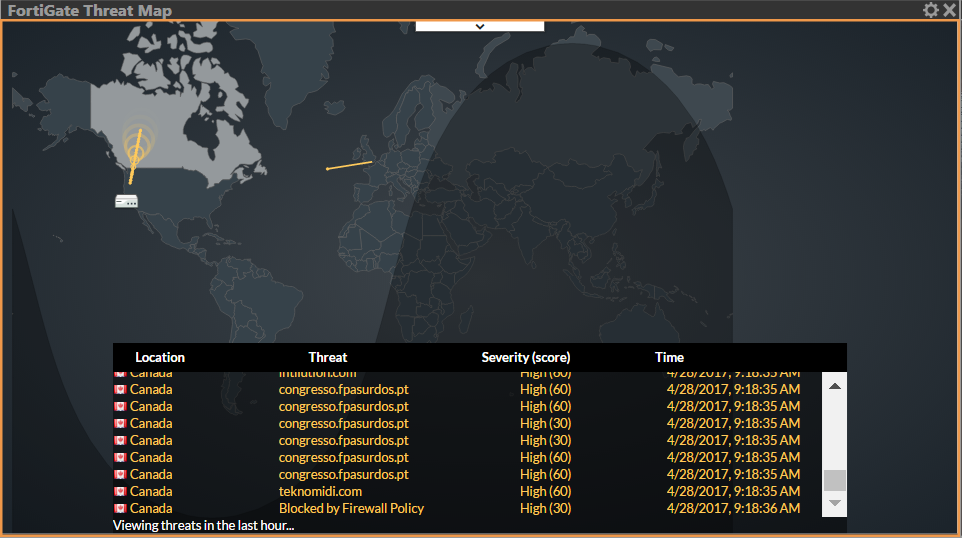The image size is (962, 538).
Task: Select the FortiGate device icon on the map
Action: [126, 201]
